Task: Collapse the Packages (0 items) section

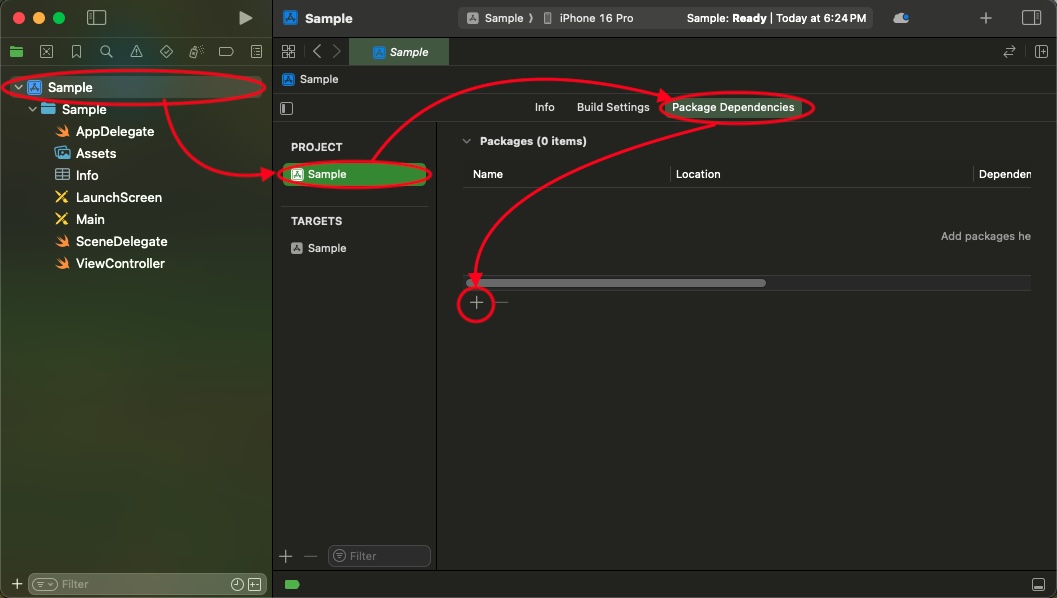Action: (466, 142)
